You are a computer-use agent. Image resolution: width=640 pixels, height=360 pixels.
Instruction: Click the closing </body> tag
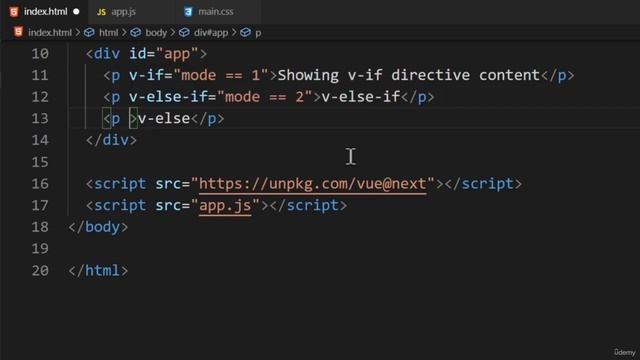coord(98,227)
